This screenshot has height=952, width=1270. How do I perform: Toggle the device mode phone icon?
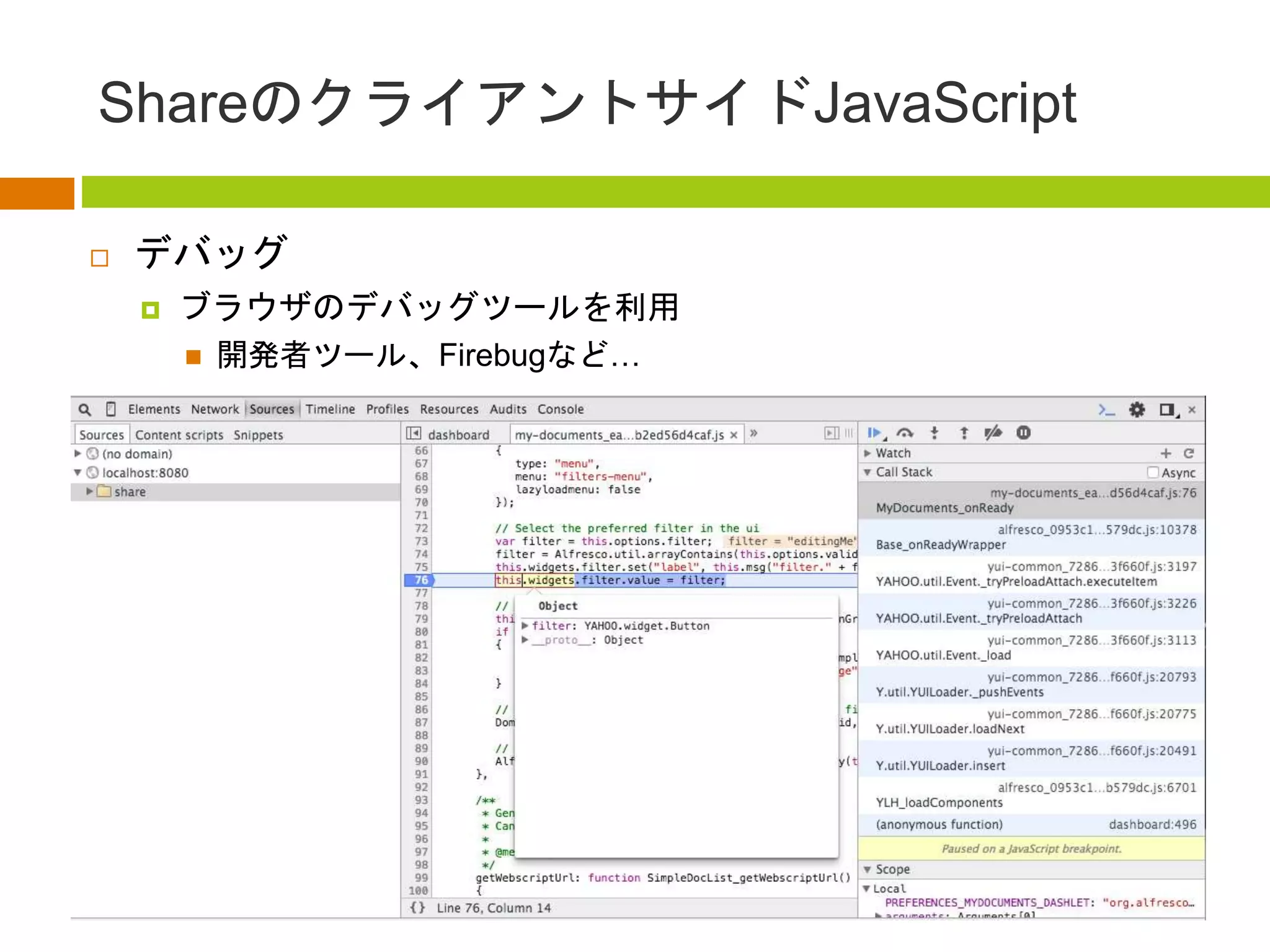click(111, 409)
